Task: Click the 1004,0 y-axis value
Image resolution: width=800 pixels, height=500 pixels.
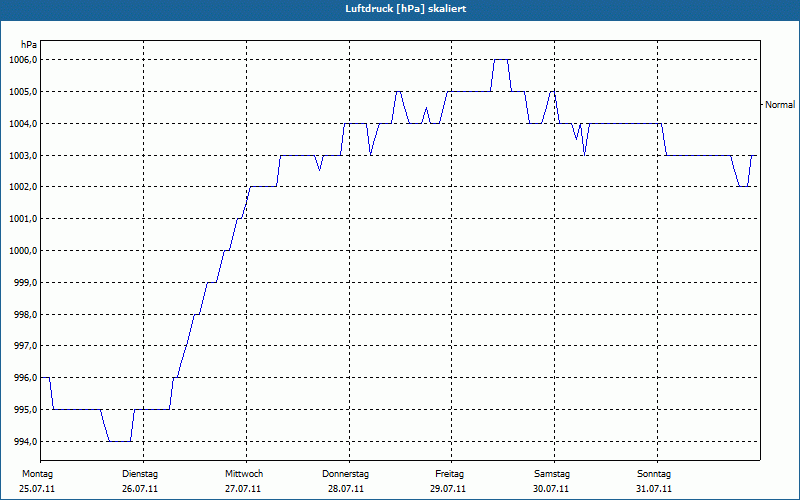Action: [x=23, y=124]
